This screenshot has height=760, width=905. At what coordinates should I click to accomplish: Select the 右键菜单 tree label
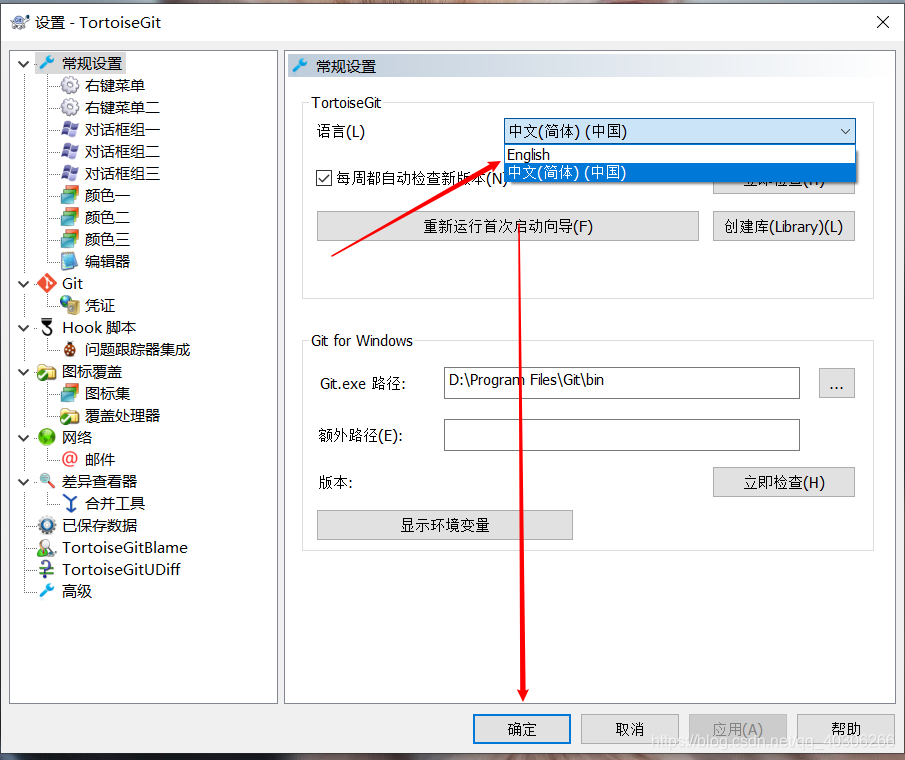click(115, 85)
